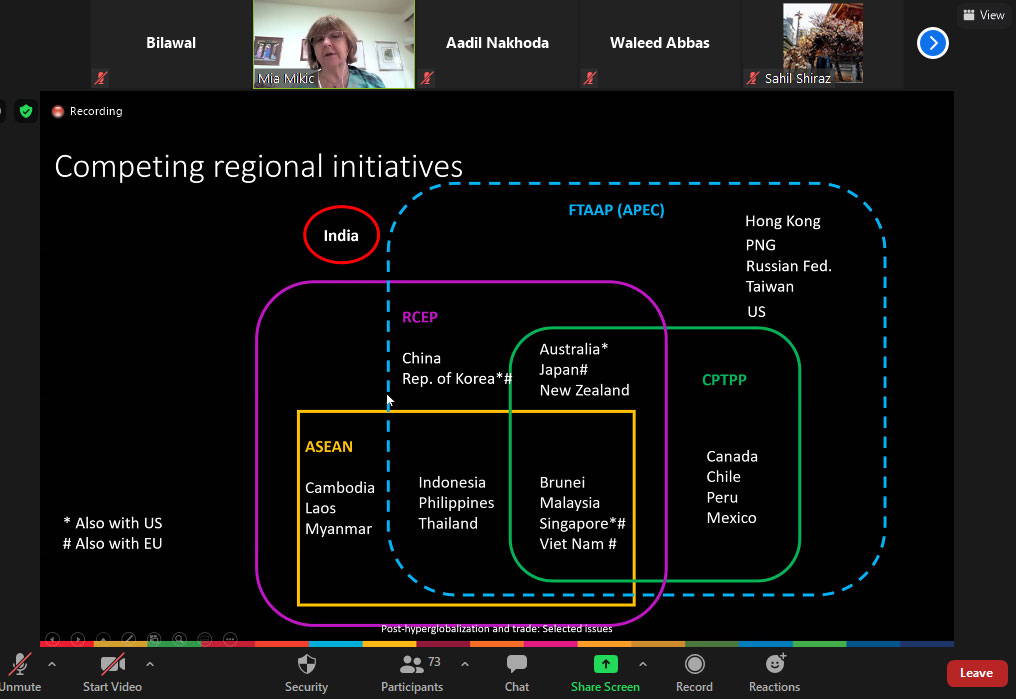Open see-all-slides view in slide controls
1016x699 pixels.
click(154, 639)
